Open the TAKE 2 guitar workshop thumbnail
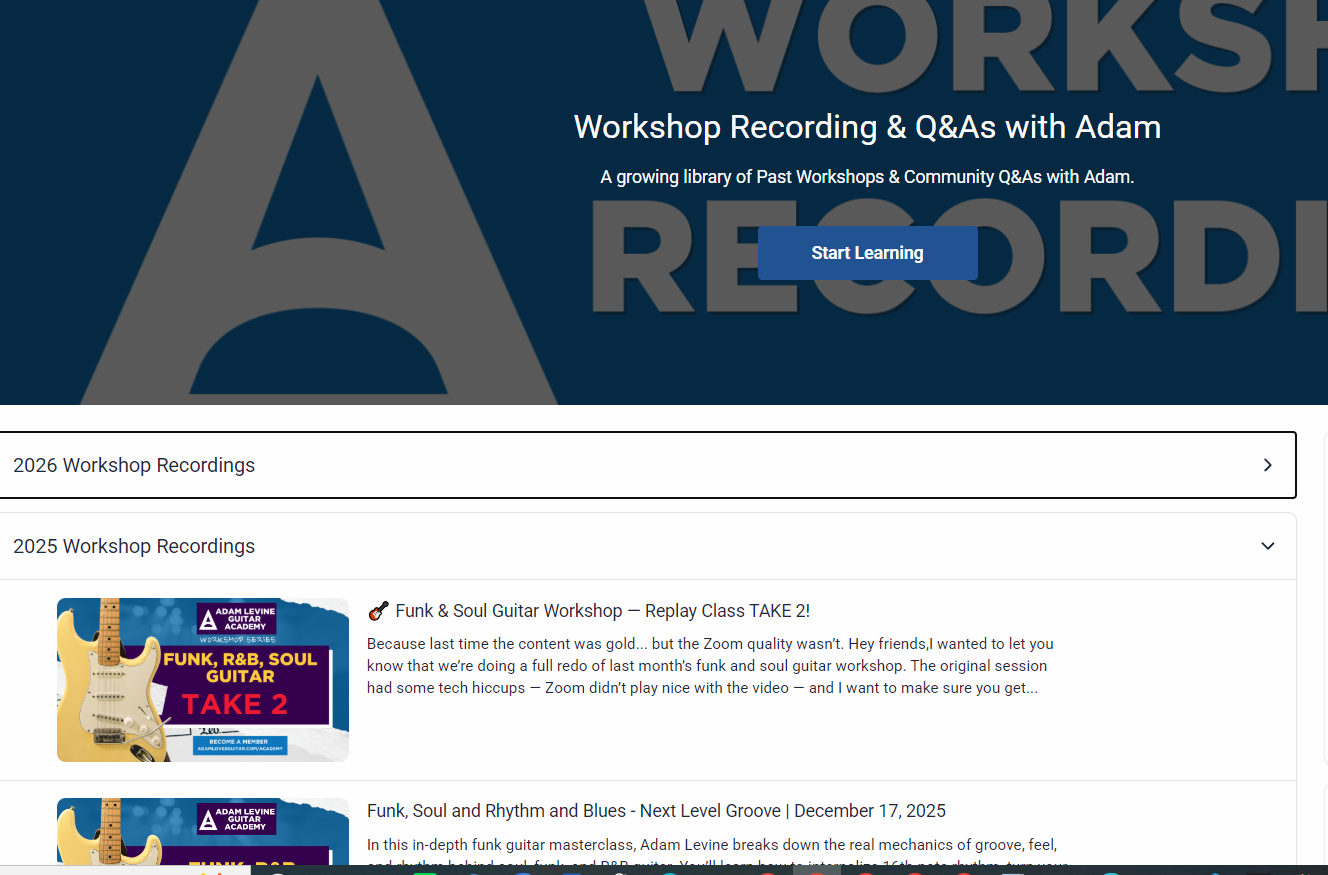Image resolution: width=1328 pixels, height=875 pixels. coord(203,680)
